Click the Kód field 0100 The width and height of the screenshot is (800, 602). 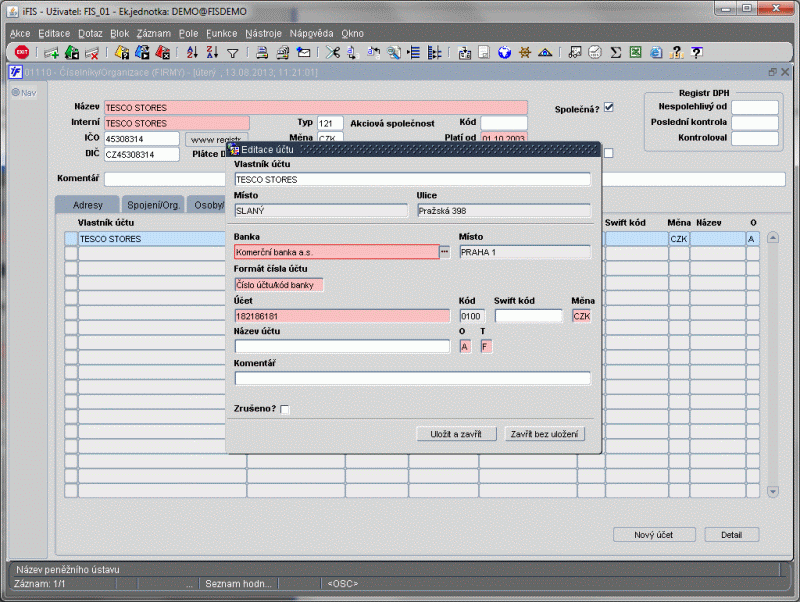[472, 316]
